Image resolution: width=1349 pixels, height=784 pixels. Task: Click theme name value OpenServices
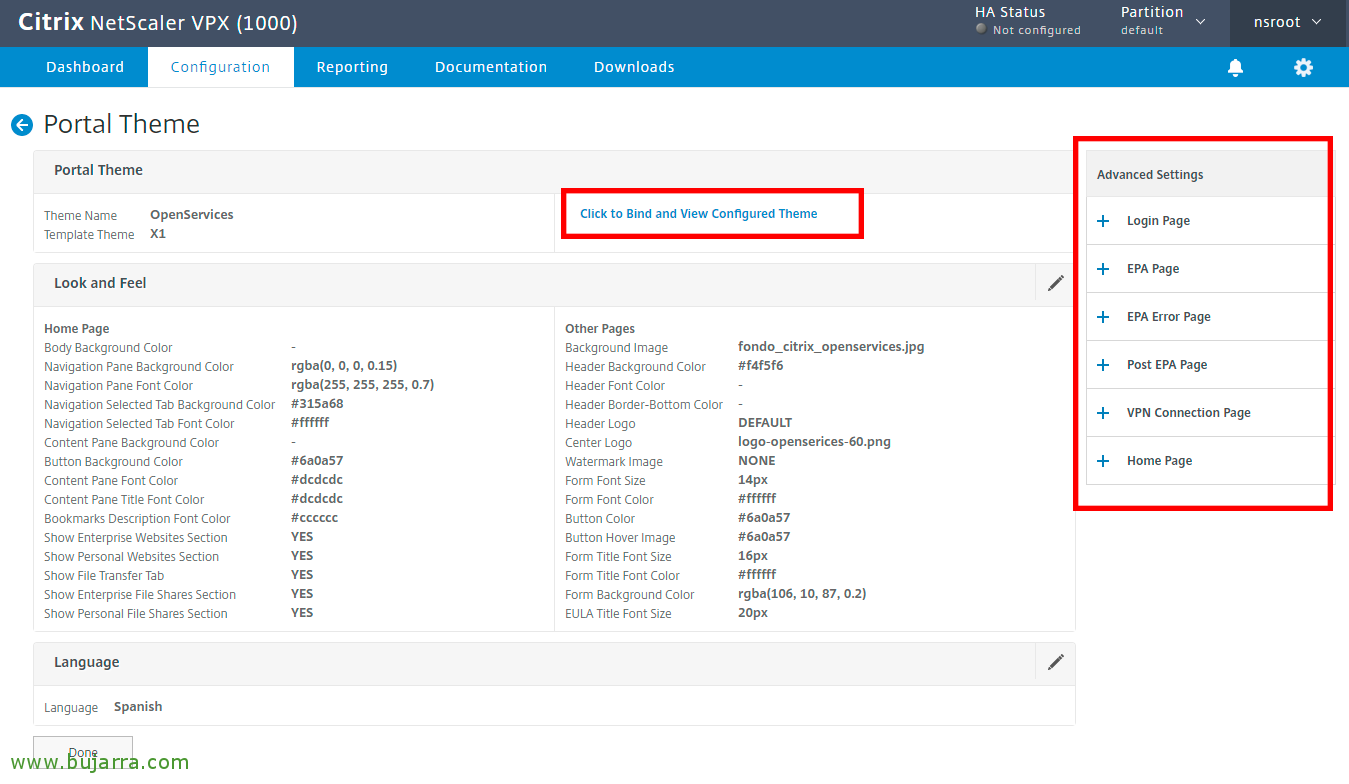192,214
